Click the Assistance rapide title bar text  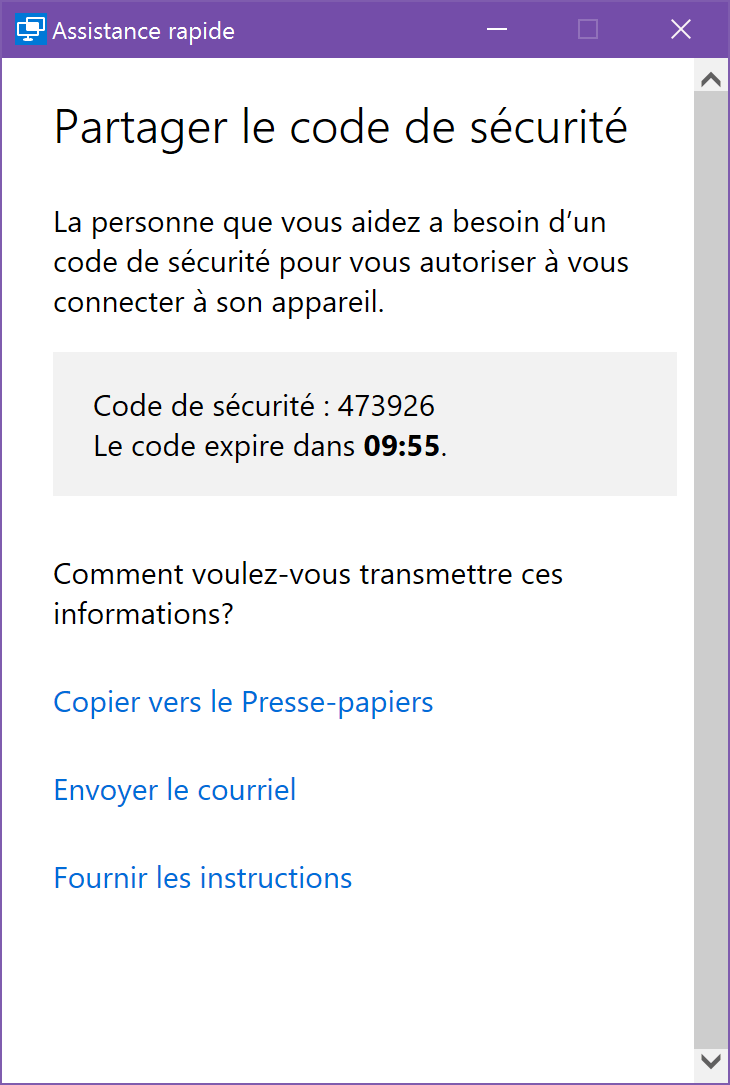[x=143, y=31]
